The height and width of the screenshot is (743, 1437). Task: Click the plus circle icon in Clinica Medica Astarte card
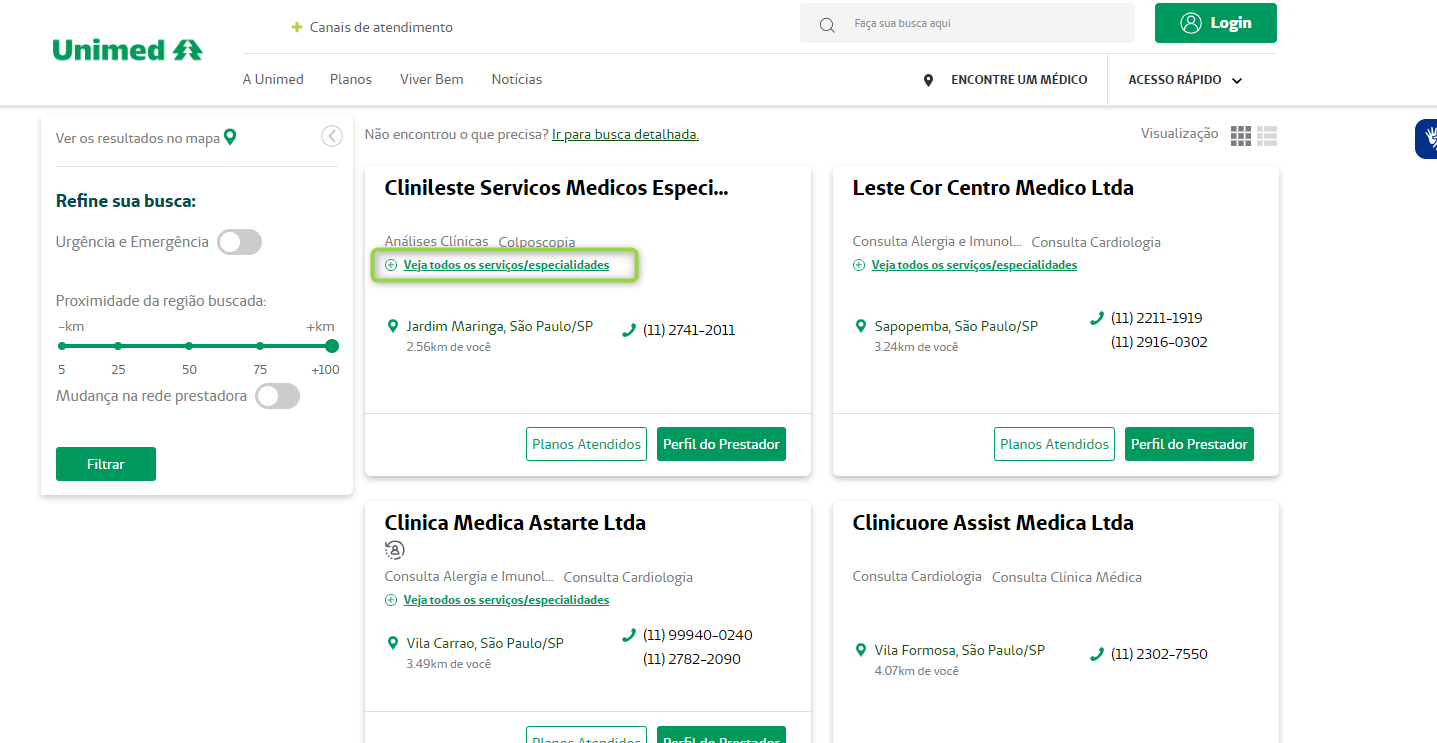[391, 600]
